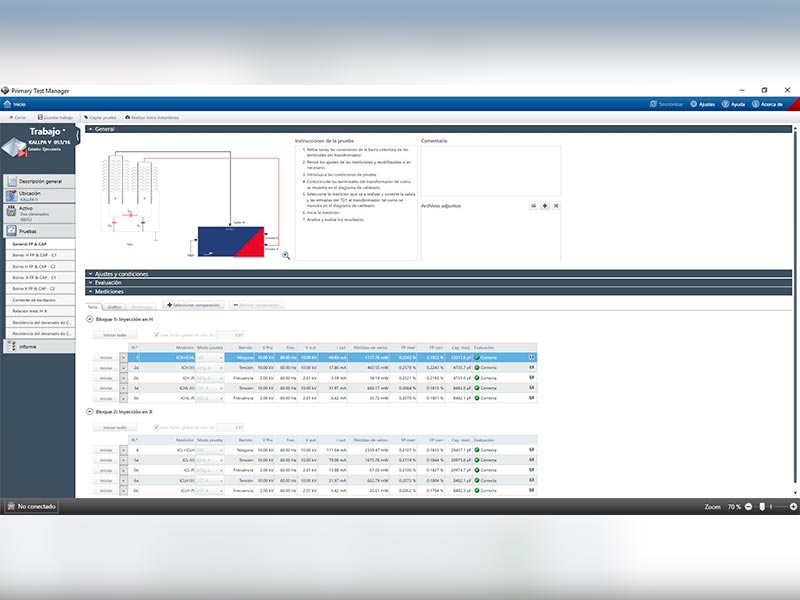This screenshot has height=600, width=800.
Task: Open Ayuda help icon
Action: click(x=727, y=103)
